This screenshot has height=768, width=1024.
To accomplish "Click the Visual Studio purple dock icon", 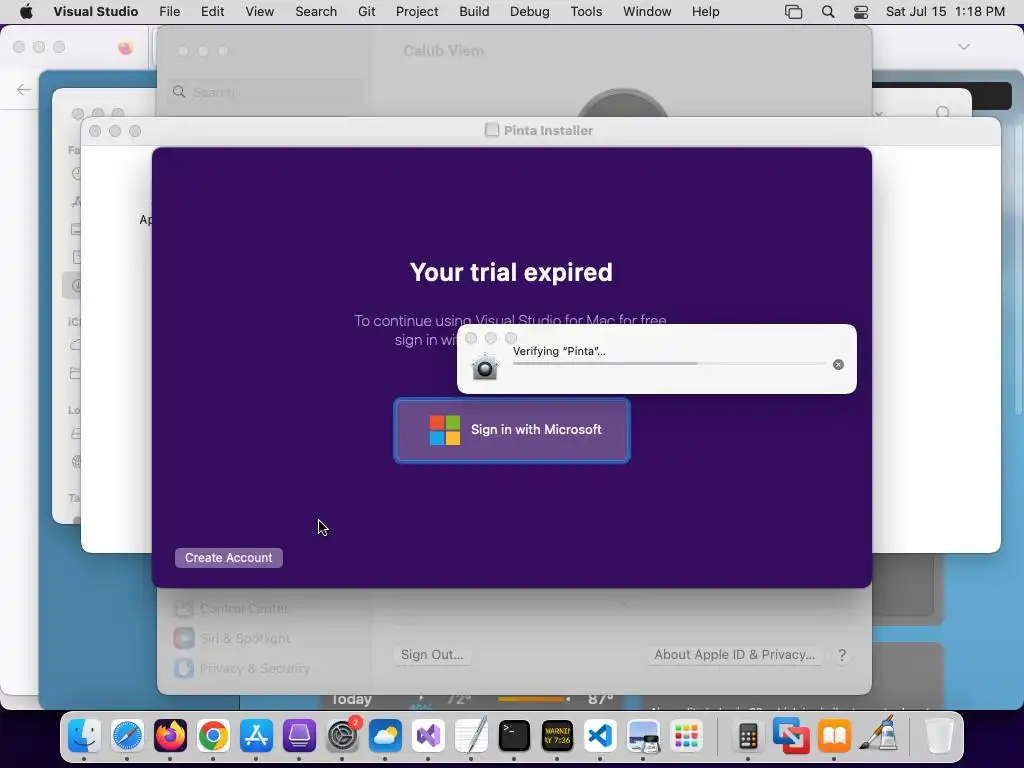I will click(428, 736).
